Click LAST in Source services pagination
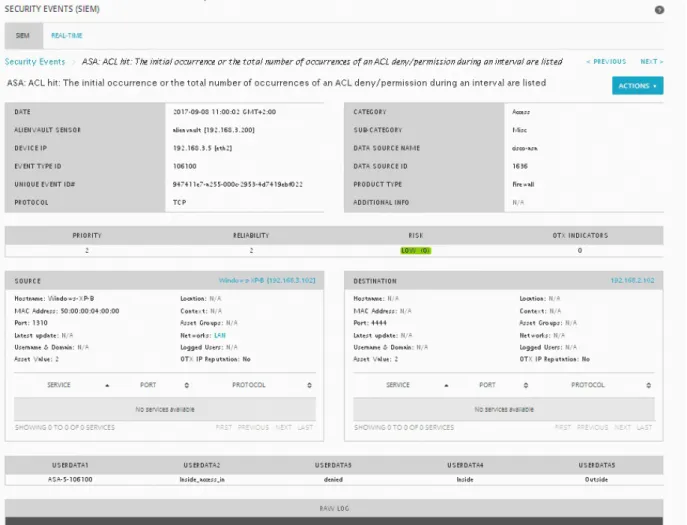This screenshot has width=687, height=525. click(x=305, y=427)
